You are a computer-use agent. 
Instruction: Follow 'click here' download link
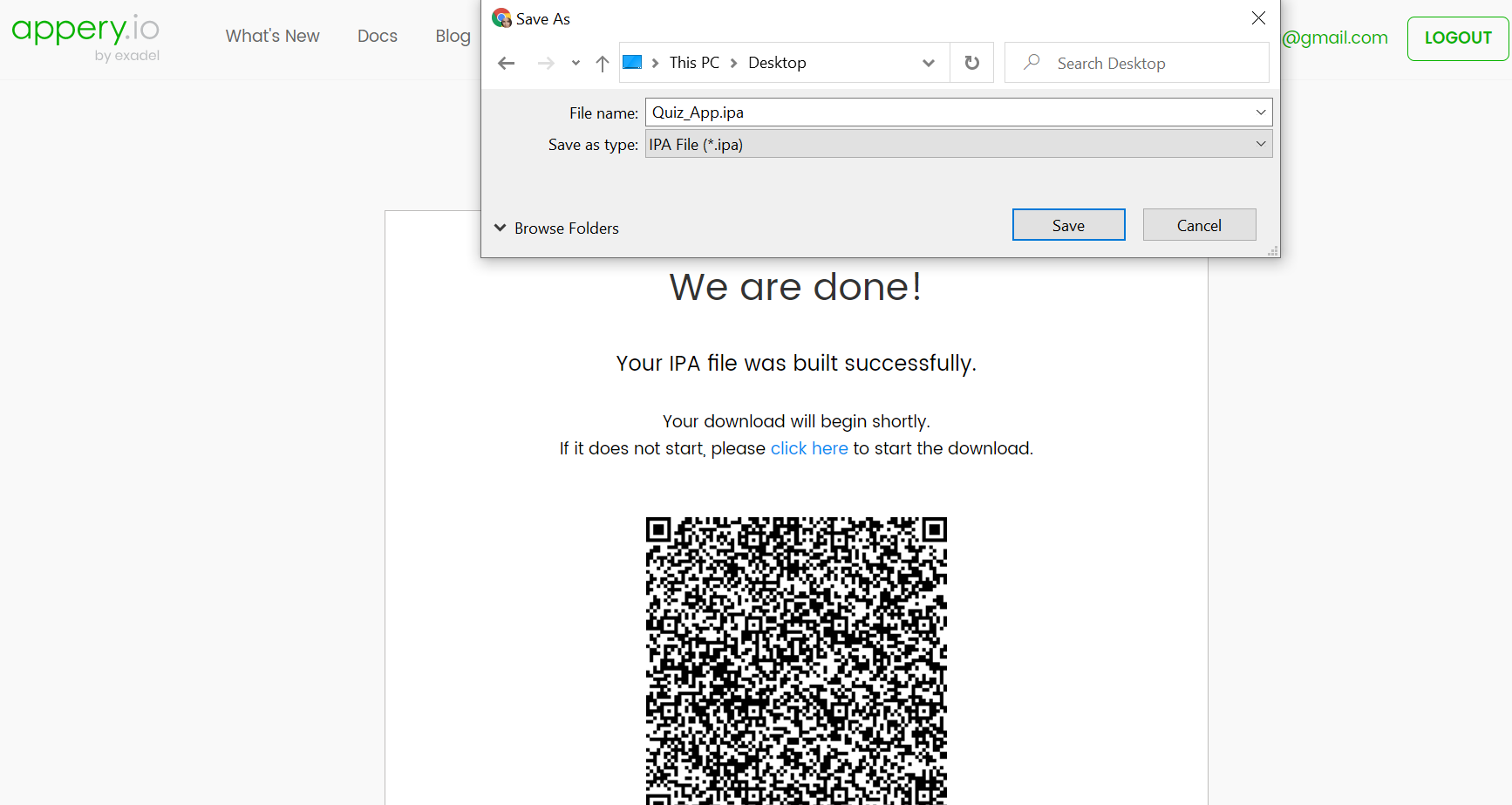point(809,448)
